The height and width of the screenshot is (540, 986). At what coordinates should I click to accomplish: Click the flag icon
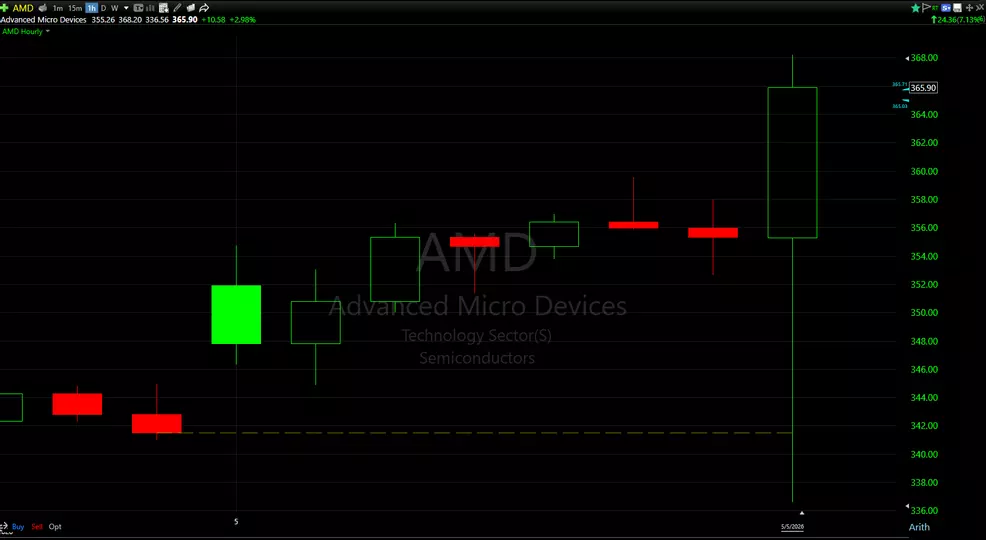pyautogui.click(x=926, y=8)
